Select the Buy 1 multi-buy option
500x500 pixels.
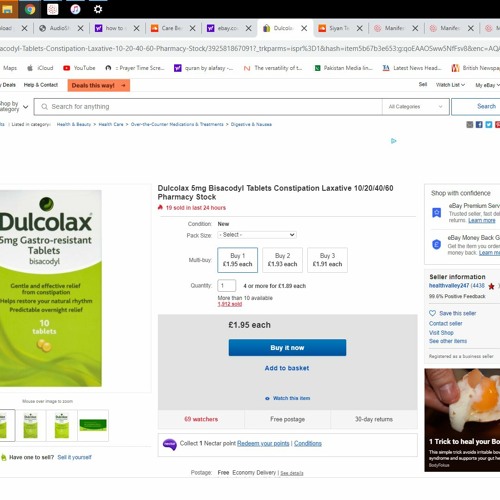point(237,260)
